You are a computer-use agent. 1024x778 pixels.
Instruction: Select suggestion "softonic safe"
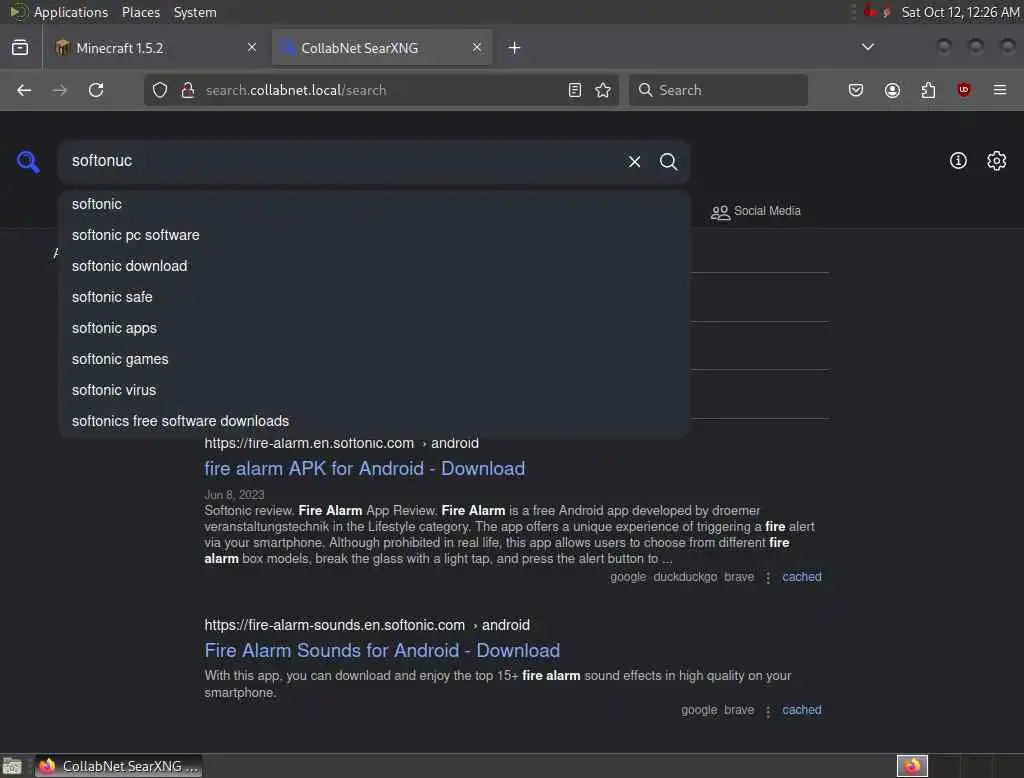coord(374,297)
